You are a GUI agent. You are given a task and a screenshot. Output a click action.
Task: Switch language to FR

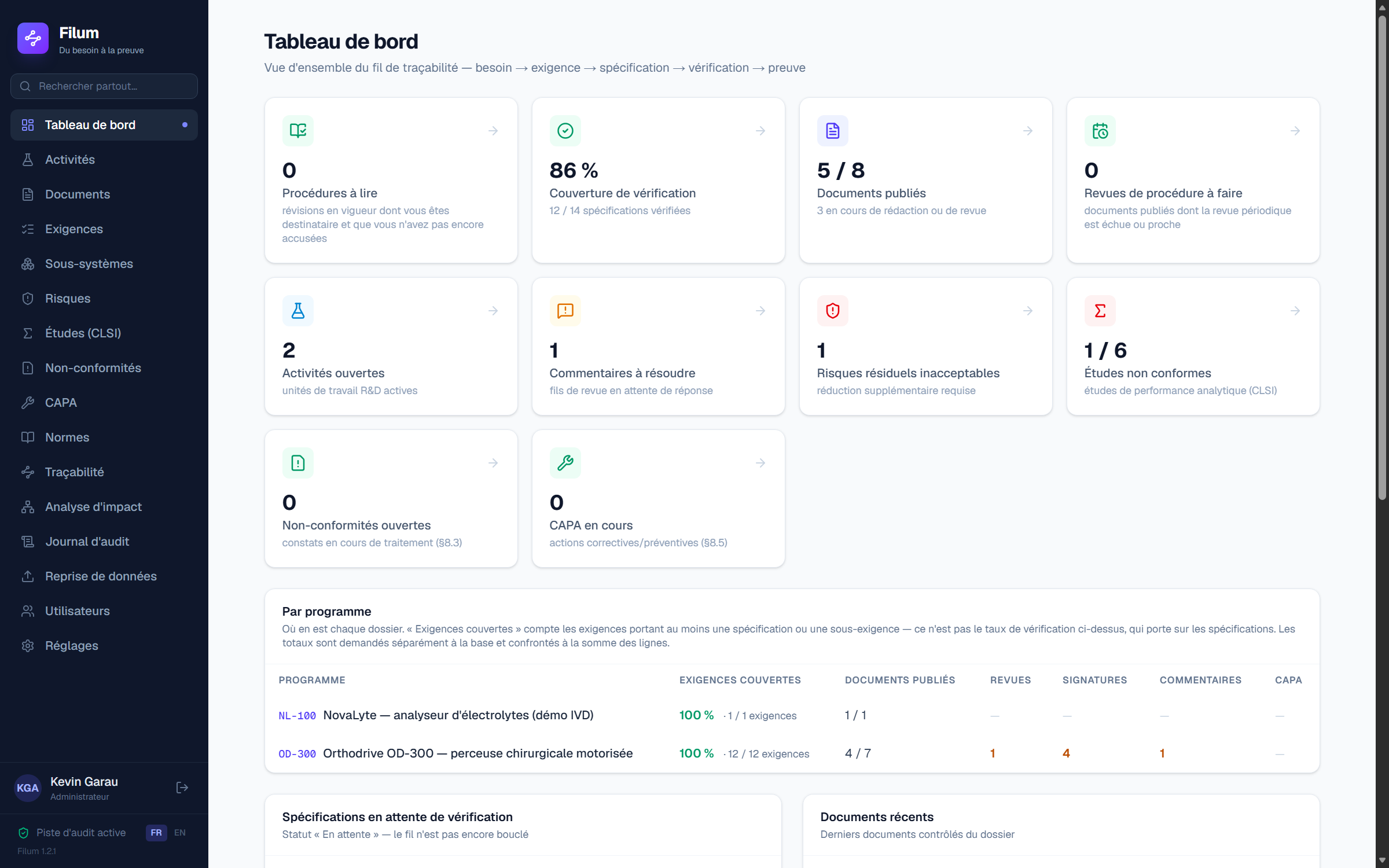point(156,833)
